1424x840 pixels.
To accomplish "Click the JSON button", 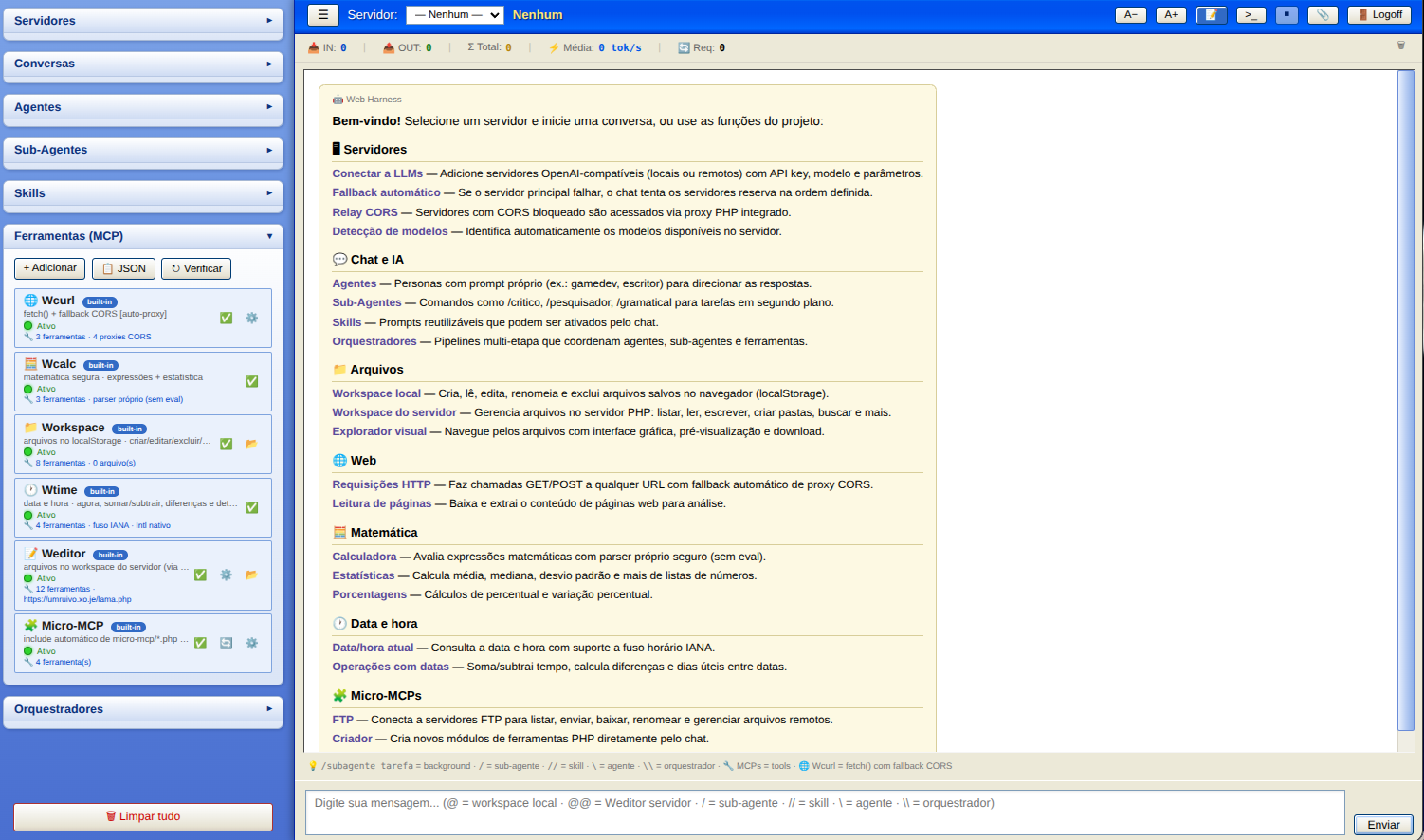I will (123, 268).
